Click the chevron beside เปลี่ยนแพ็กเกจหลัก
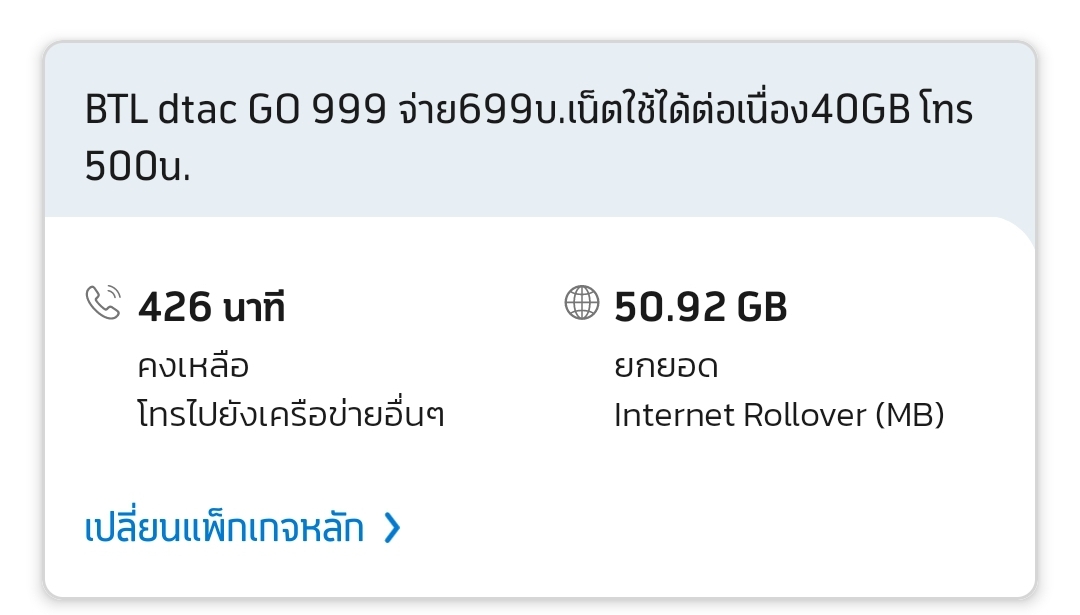 pos(392,528)
